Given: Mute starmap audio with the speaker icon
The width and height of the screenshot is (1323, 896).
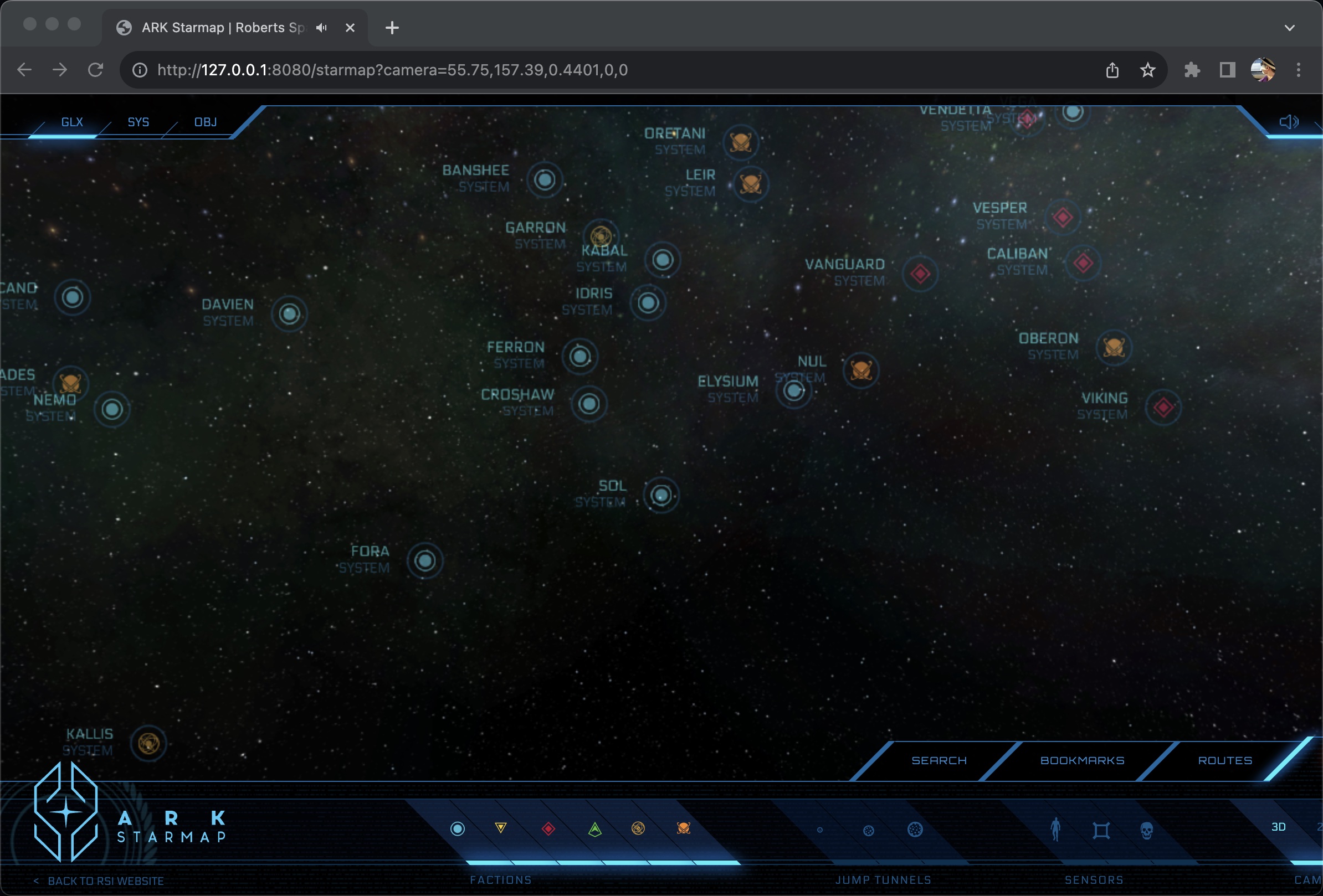Looking at the screenshot, I should (1288, 122).
